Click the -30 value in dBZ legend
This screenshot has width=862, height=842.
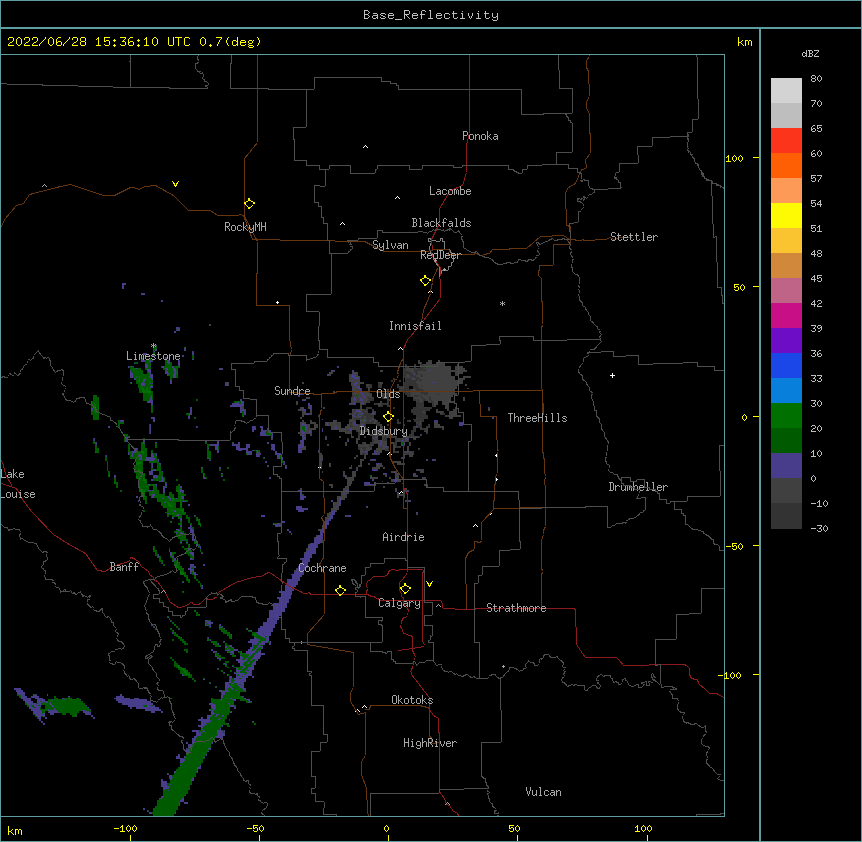[819, 528]
